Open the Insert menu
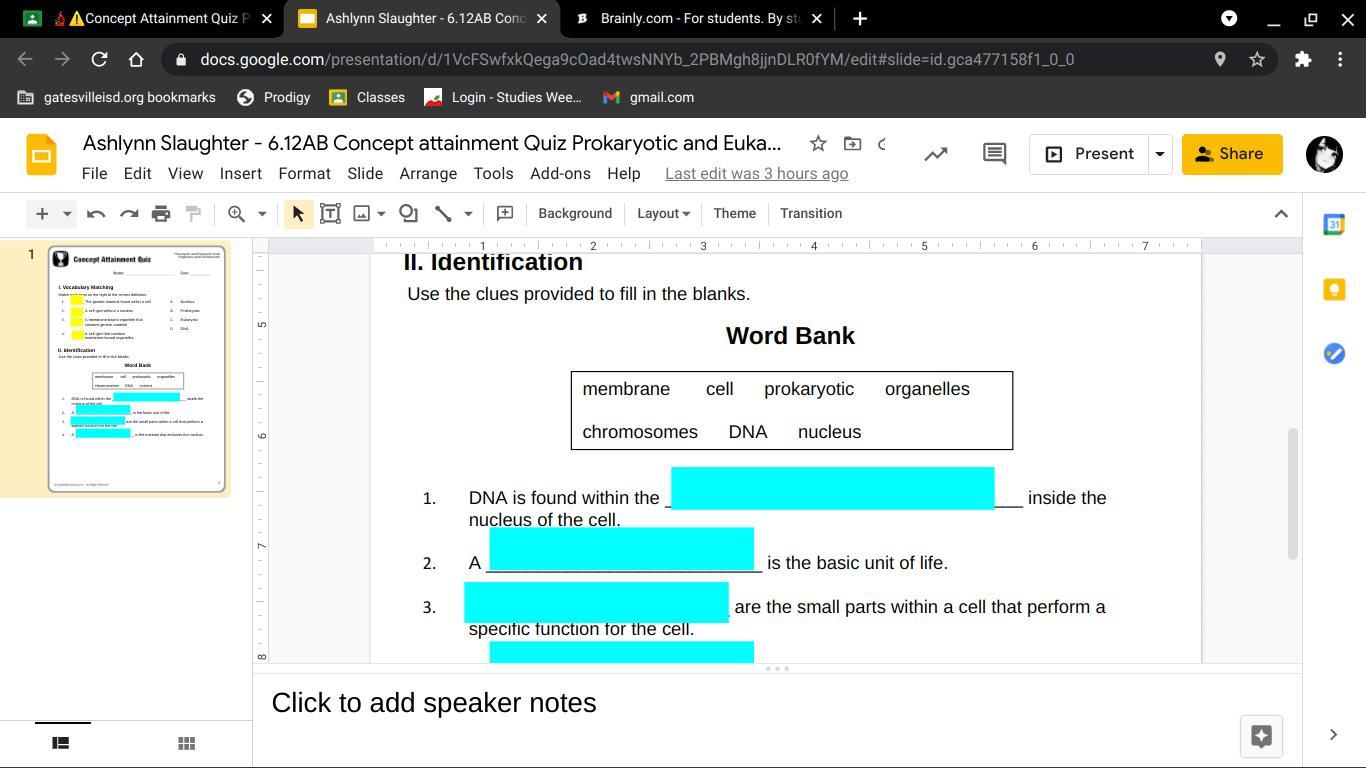The image size is (1366, 768). [240, 173]
